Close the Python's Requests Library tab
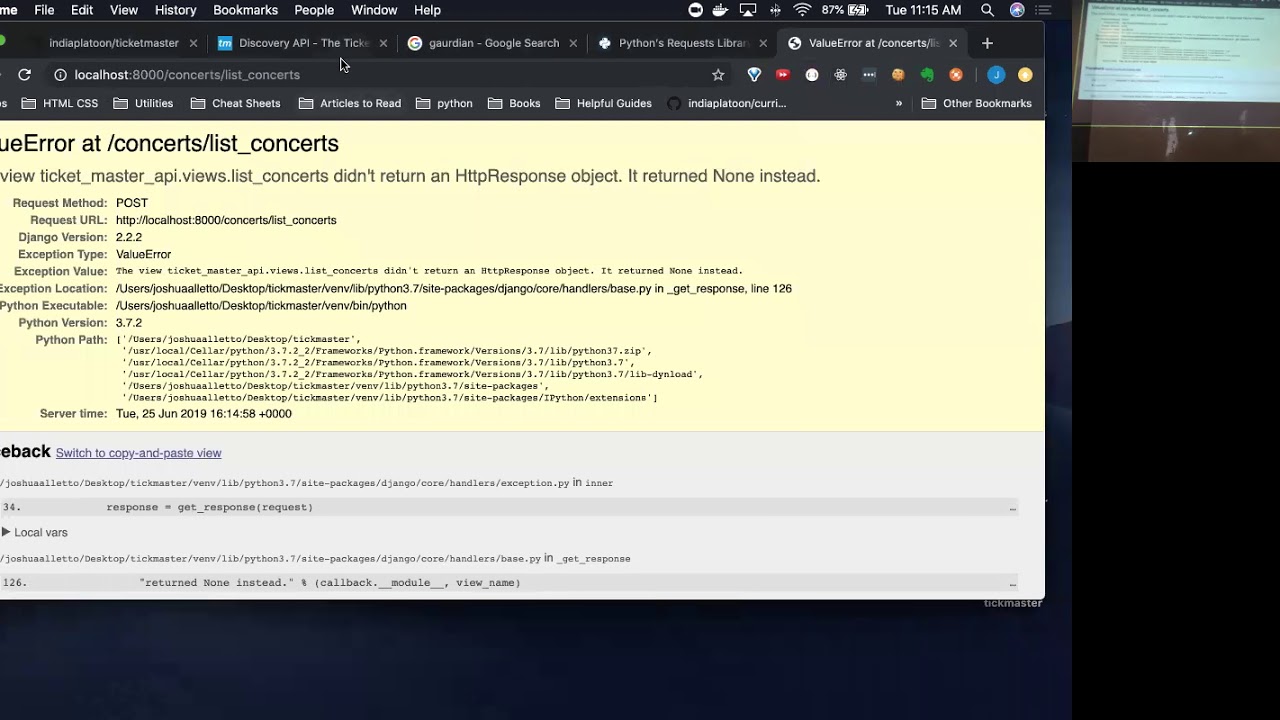Viewport: 1280px width, 720px height. 763,43
